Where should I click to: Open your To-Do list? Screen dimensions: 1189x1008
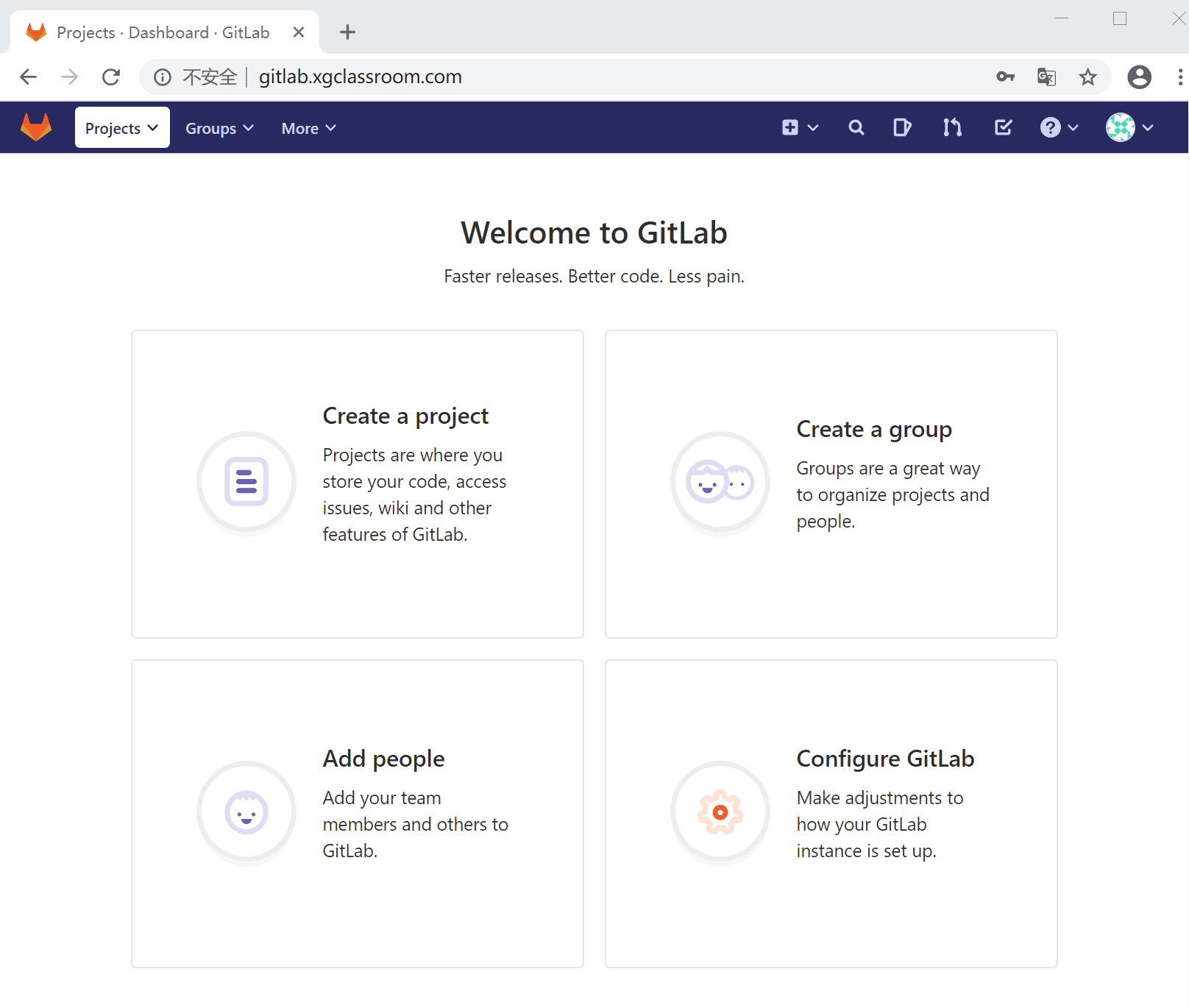click(x=1002, y=127)
